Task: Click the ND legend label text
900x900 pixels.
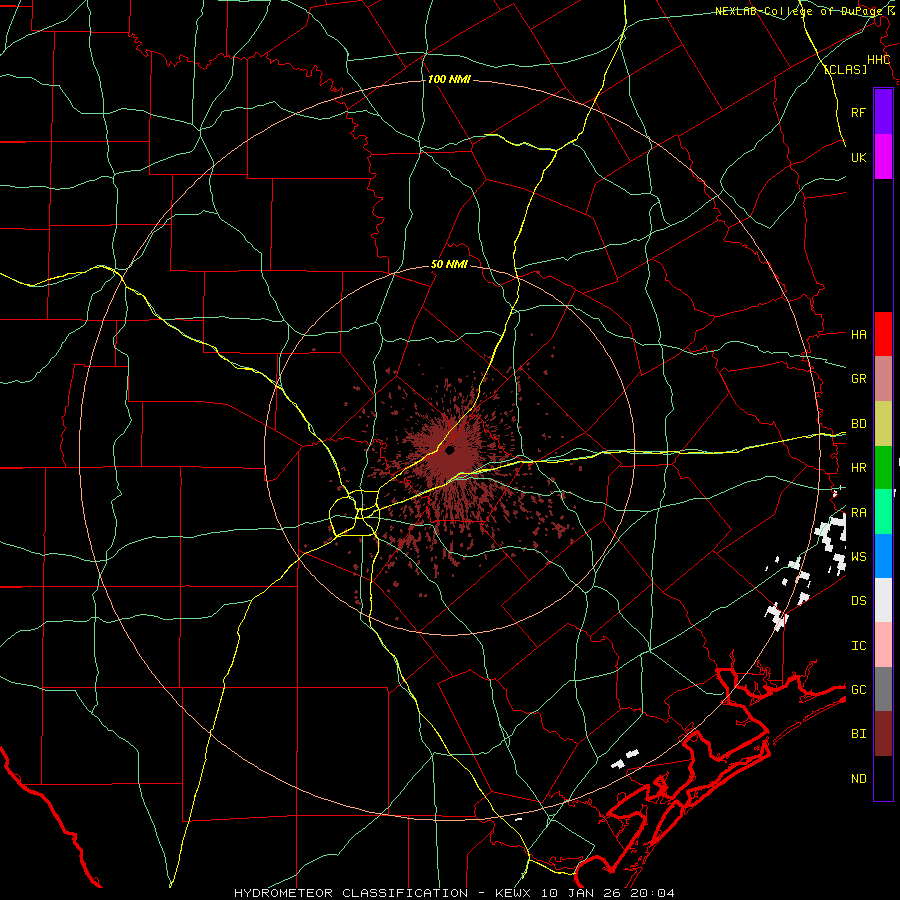Action: (858, 779)
